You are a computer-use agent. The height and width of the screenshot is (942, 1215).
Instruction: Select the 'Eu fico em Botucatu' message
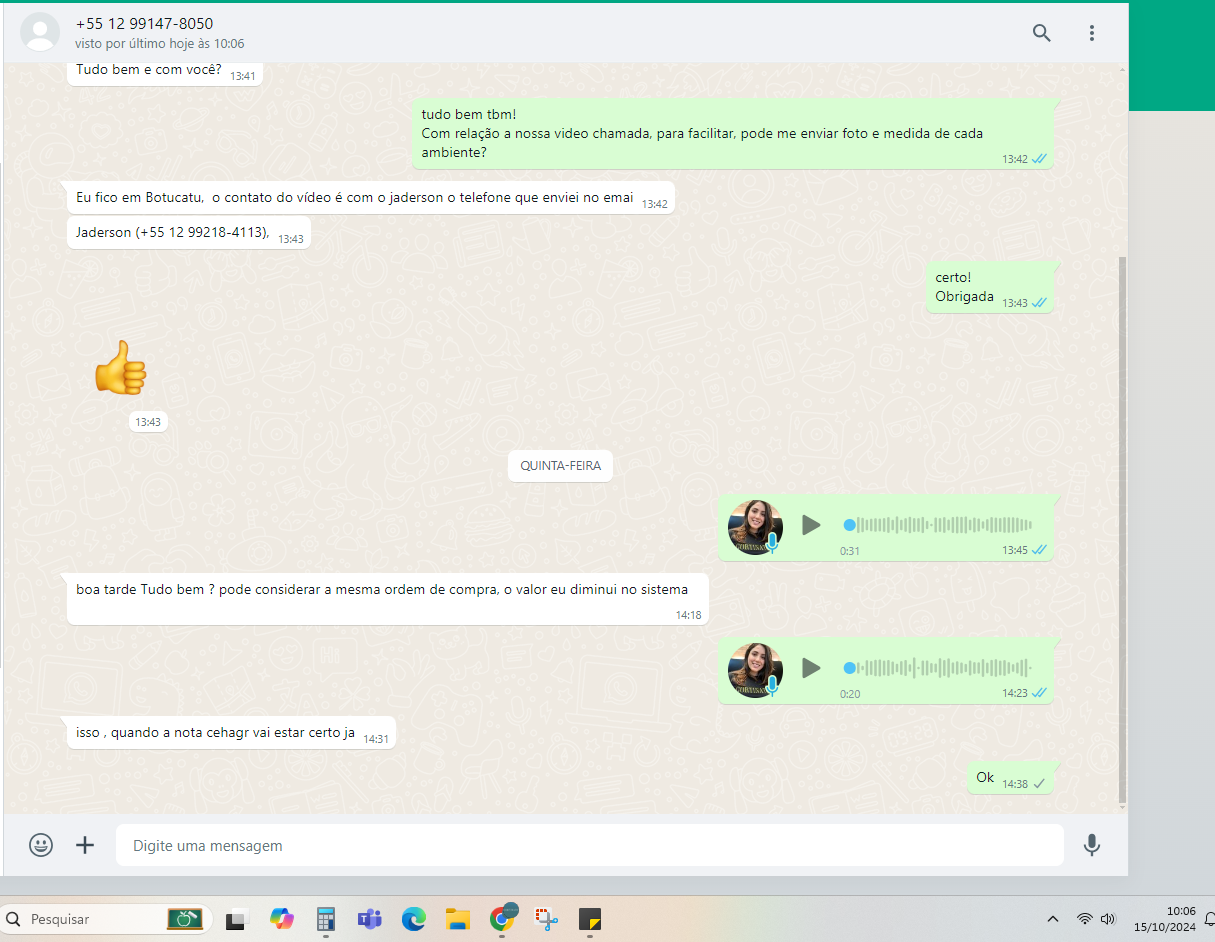pyautogui.click(x=371, y=198)
